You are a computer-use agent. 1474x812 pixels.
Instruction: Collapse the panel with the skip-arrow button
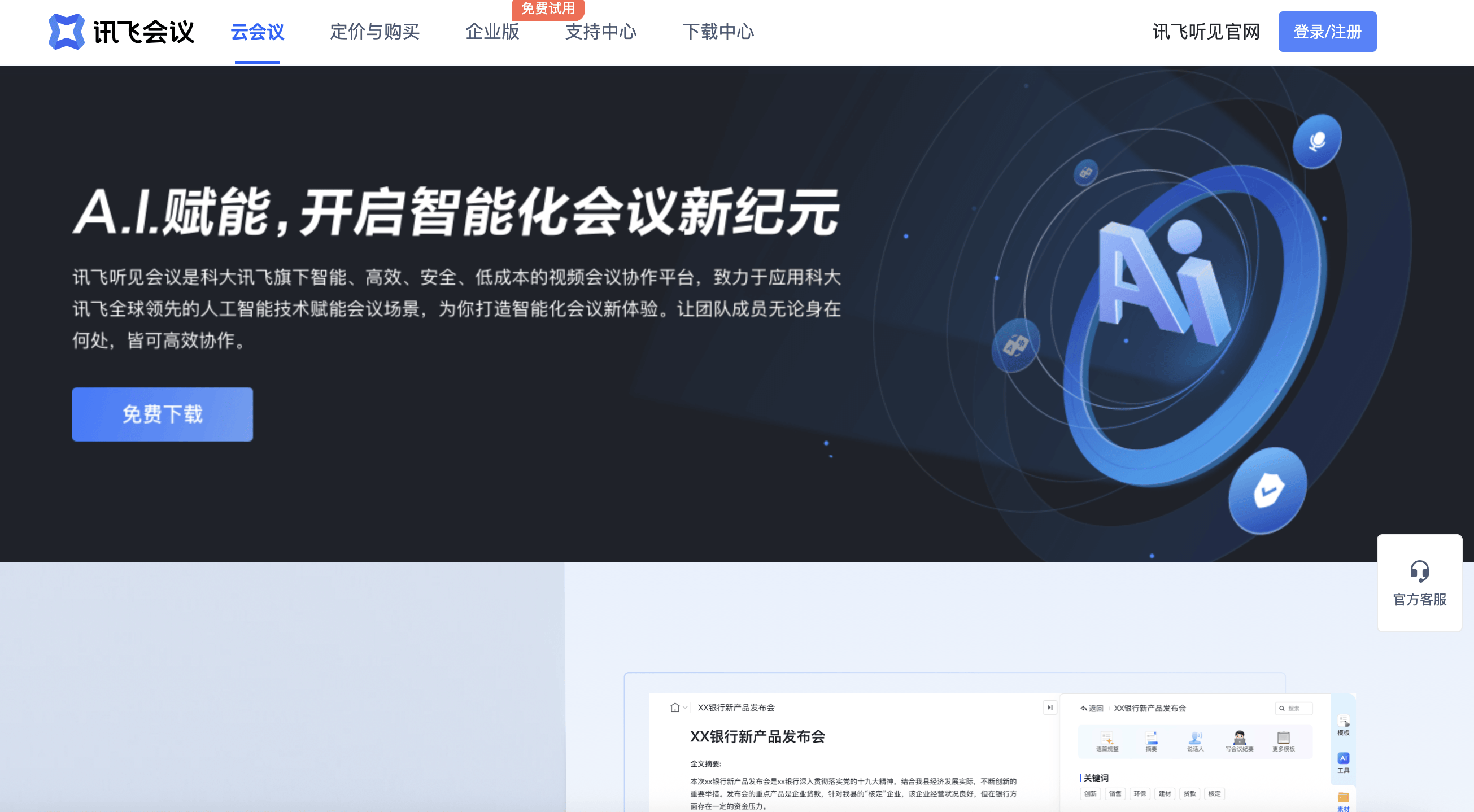click(x=1050, y=708)
